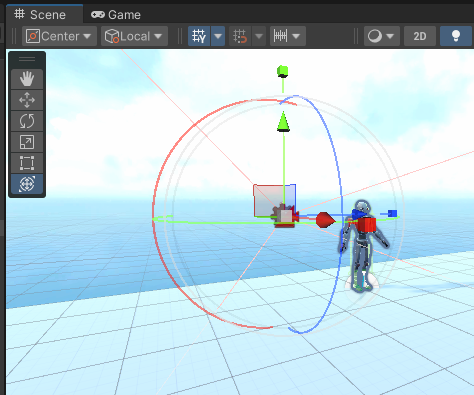Open the snap increment settings dropdown
The image size is (474, 395).
[x=288, y=36]
